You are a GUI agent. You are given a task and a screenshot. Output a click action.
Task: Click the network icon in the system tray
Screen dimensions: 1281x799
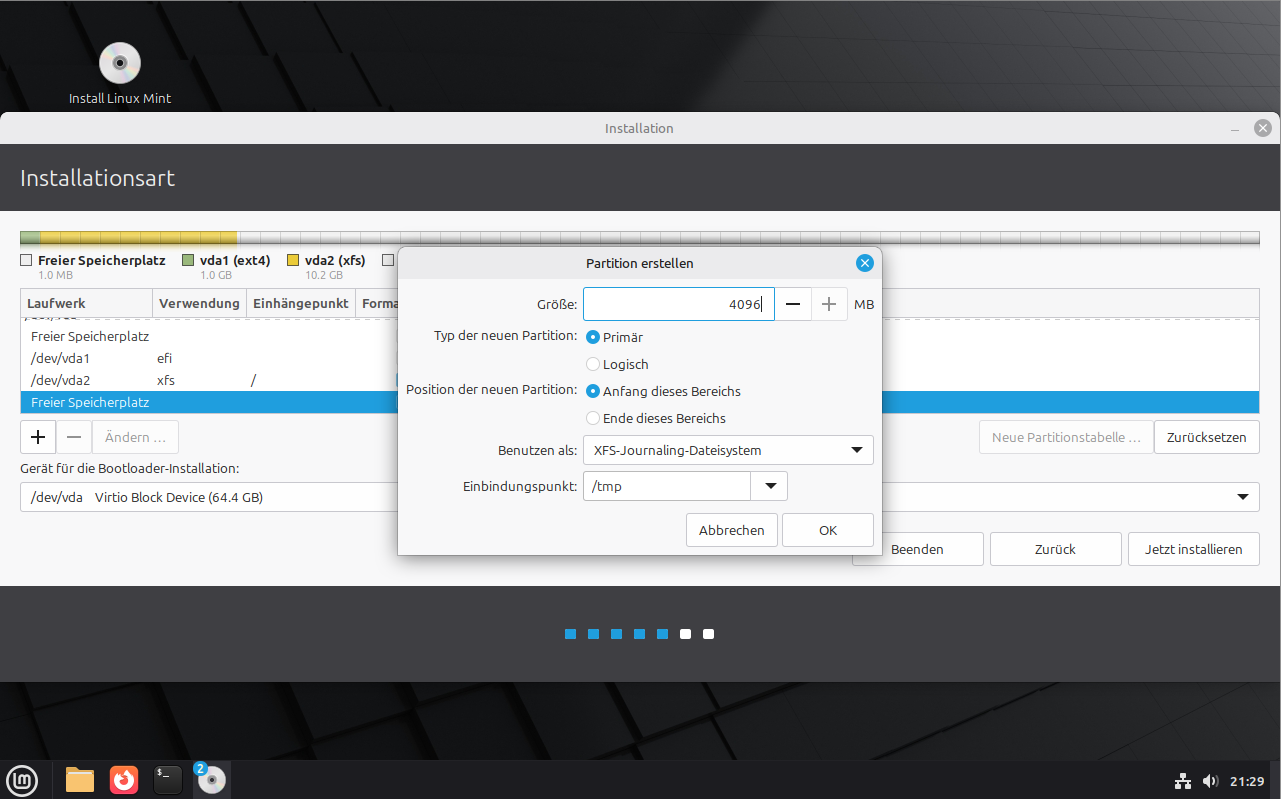(1182, 781)
